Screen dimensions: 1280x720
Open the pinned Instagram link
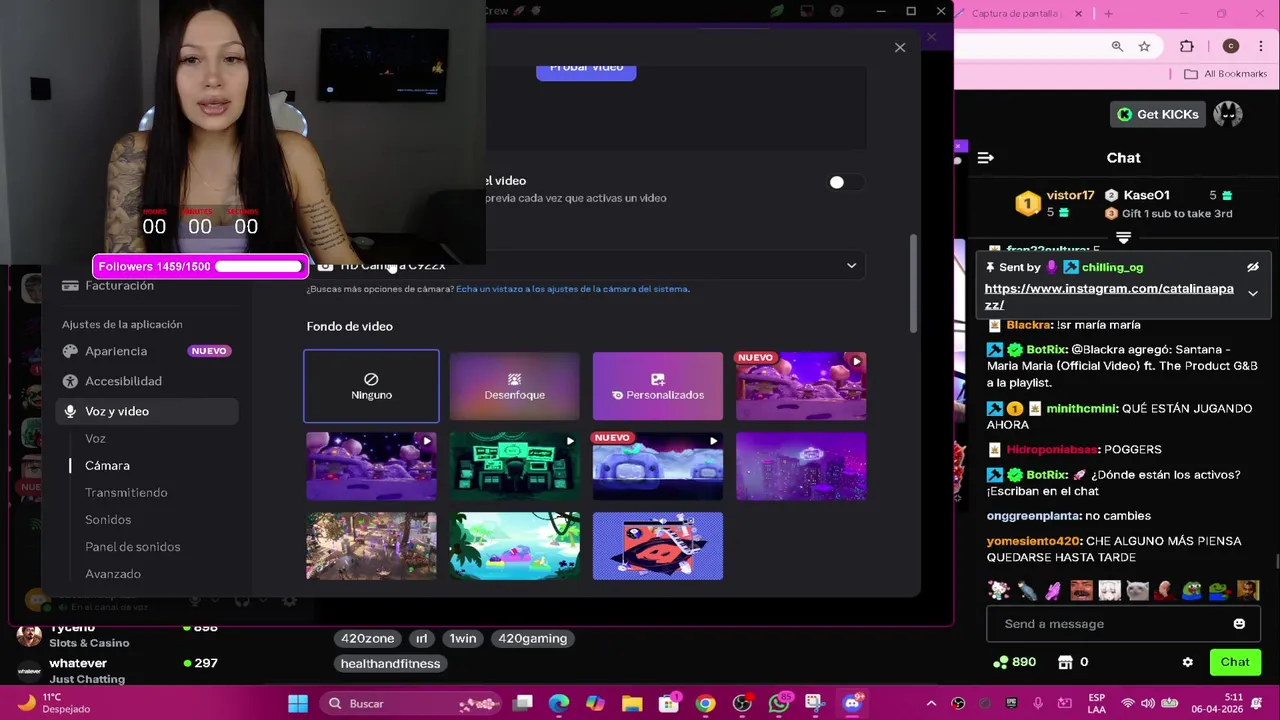coord(1109,297)
